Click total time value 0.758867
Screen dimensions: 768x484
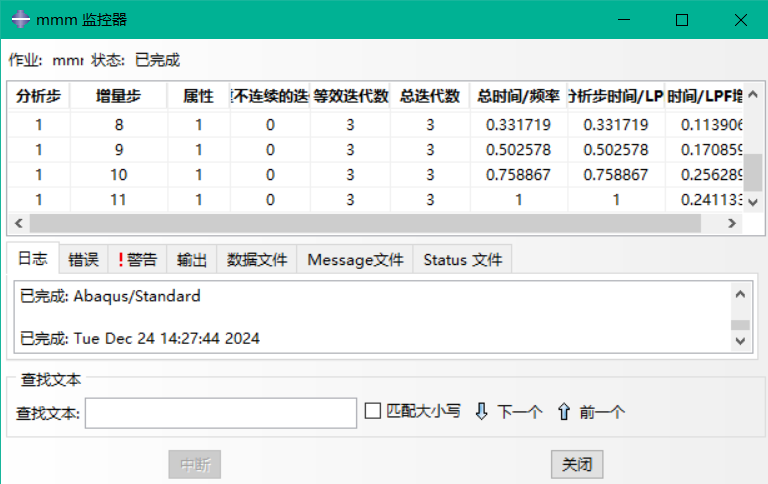(519, 175)
